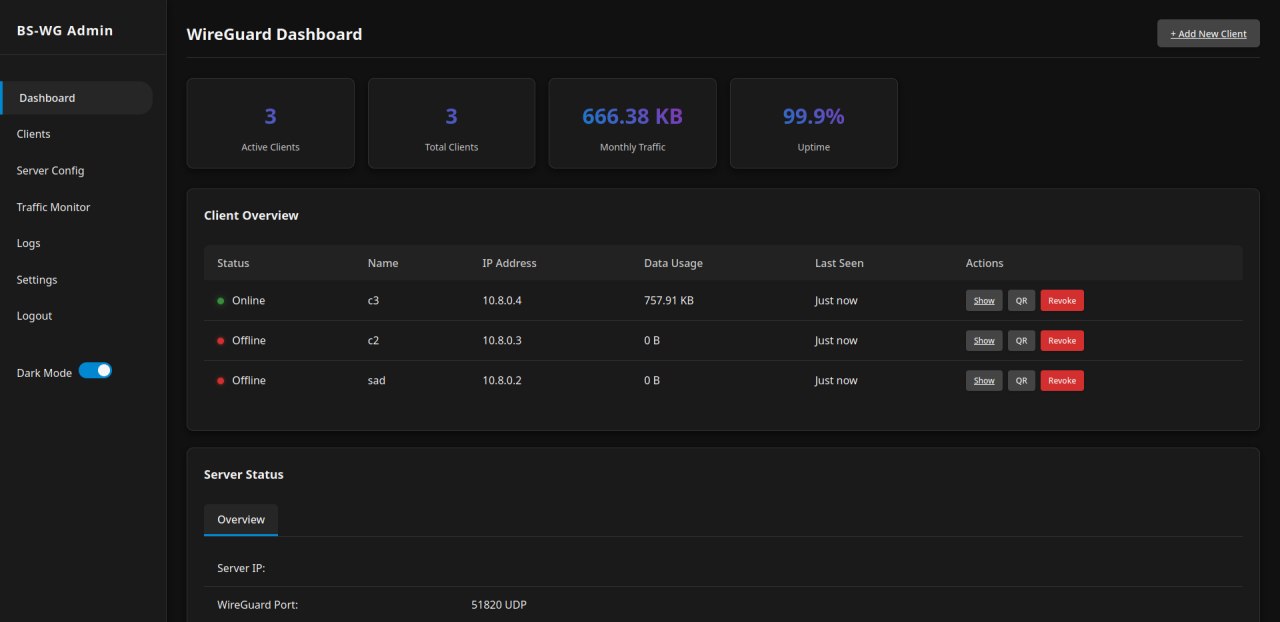
Task: Revoke client sad
Action: 1062,380
